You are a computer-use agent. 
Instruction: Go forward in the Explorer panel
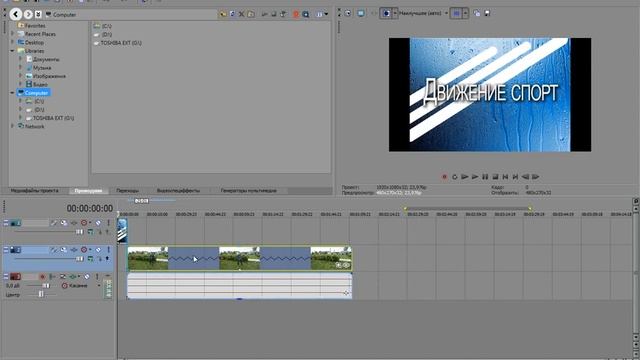tap(28, 14)
